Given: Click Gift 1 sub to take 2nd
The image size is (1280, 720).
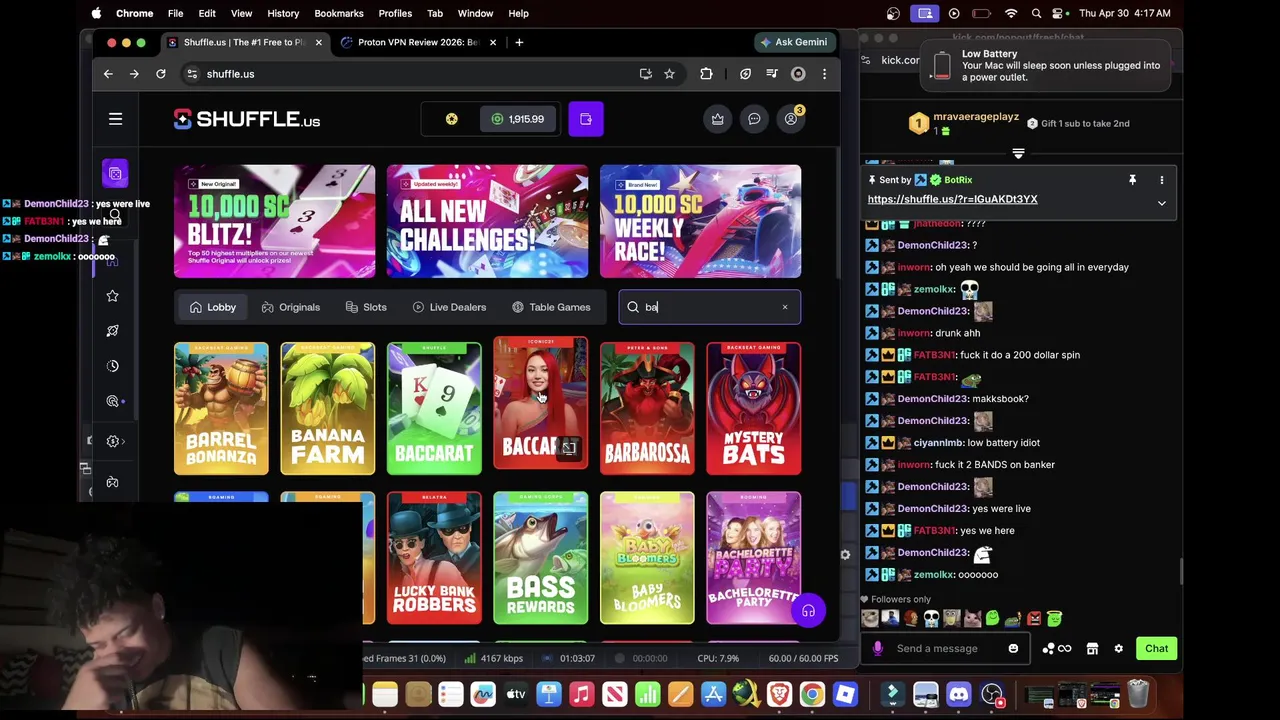Looking at the screenshot, I should pos(1079,124).
